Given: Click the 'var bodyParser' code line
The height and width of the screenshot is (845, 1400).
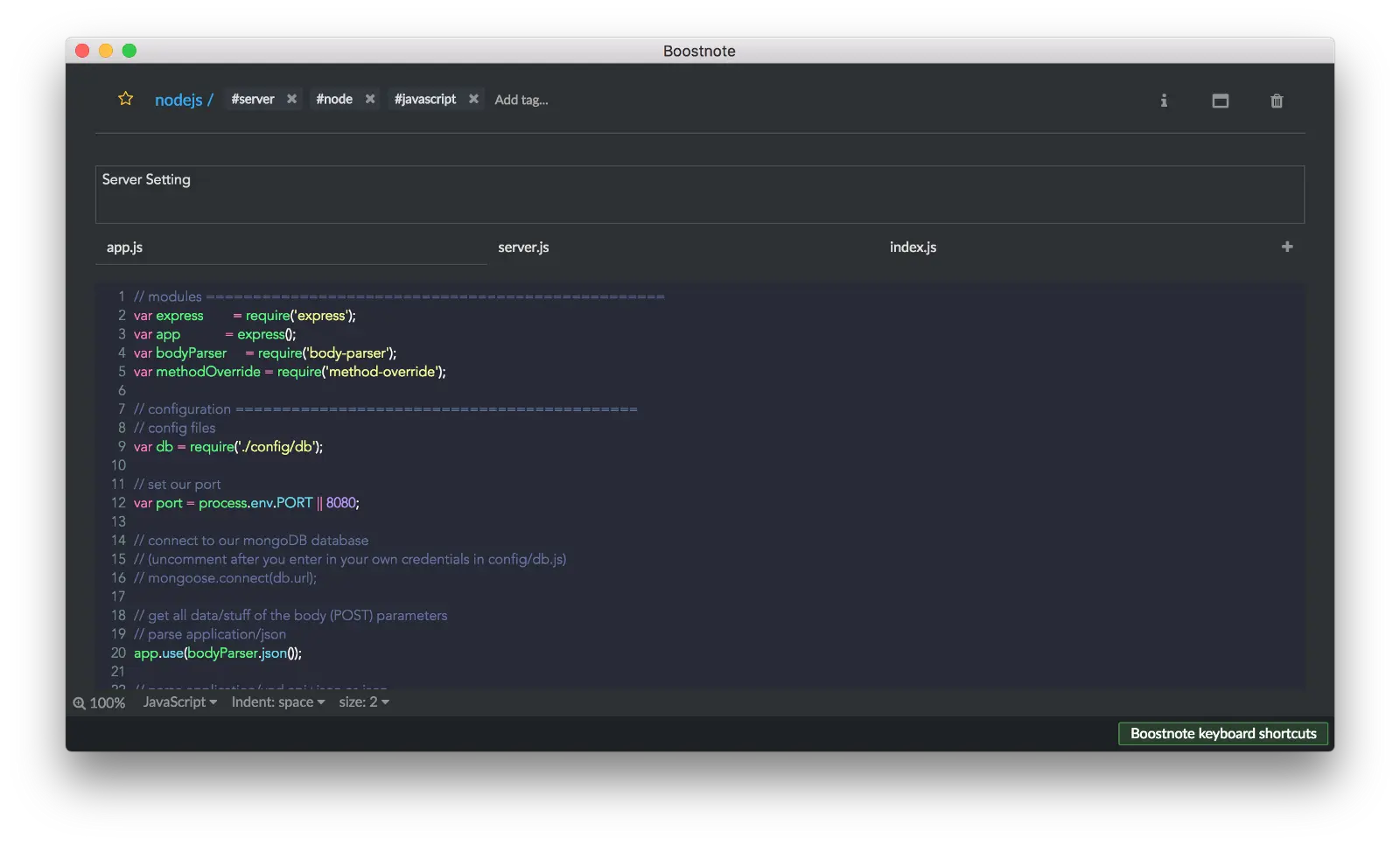Looking at the screenshot, I should coord(265,353).
